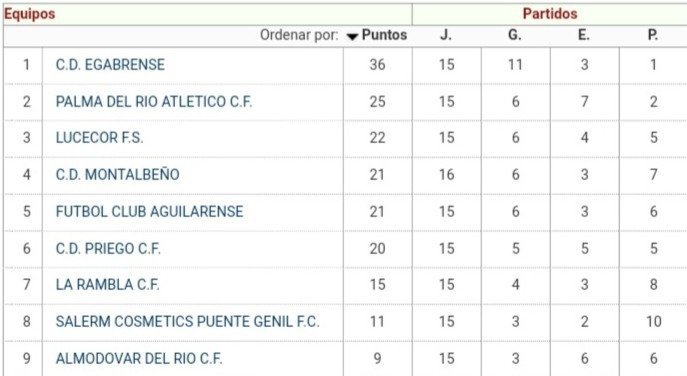Viewport: 687px width, 376px height.
Task: Open SALERM COSMETICS PUENTE GENIL F.C.
Action: pyautogui.click(x=188, y=322)
